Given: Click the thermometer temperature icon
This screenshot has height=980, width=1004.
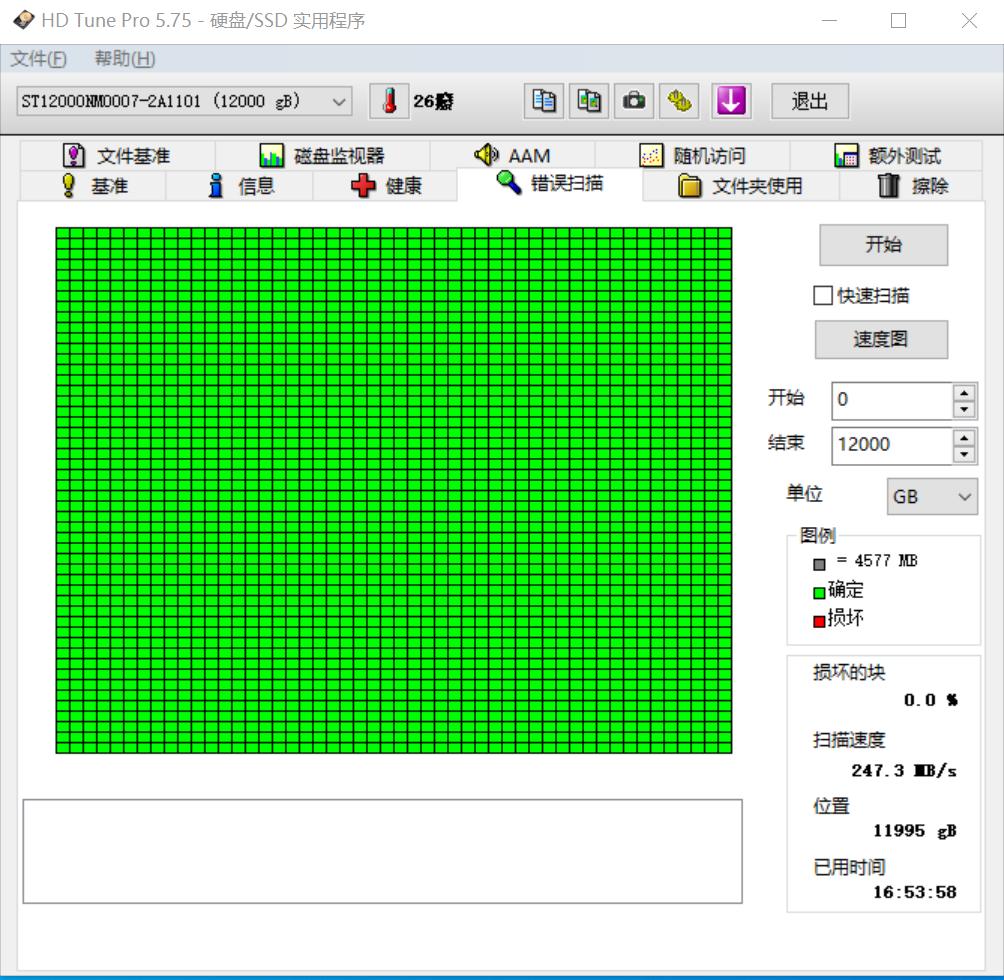Looking at the screenshot, I should [389, 101].
